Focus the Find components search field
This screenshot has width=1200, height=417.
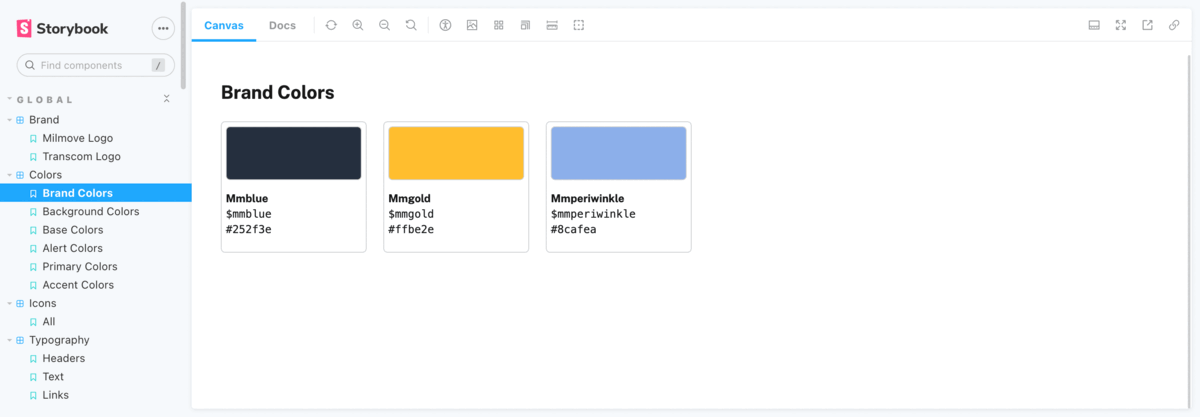point(96,65)
